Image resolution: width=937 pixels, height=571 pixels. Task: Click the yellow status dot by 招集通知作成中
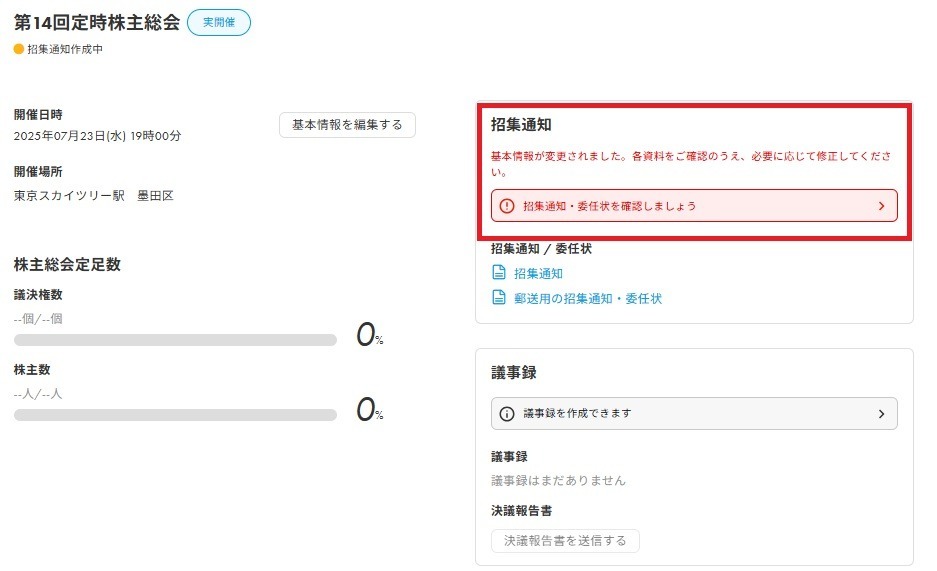pyautogui.click(x=19, y=49)
